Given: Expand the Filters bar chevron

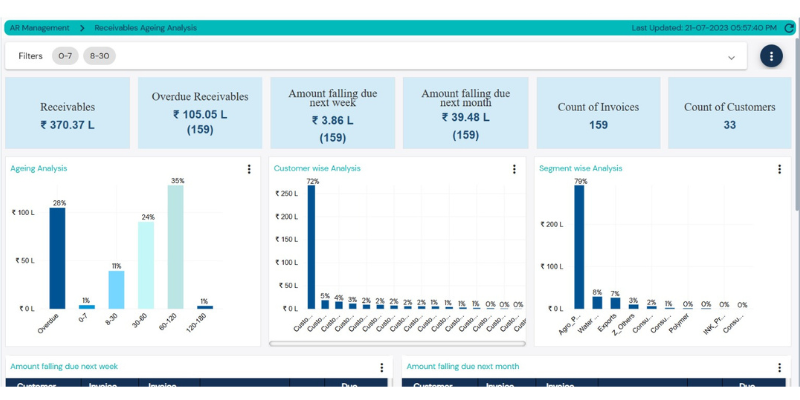Looking at the screenshot, I should pyautogui.click(x=731, y=57).
